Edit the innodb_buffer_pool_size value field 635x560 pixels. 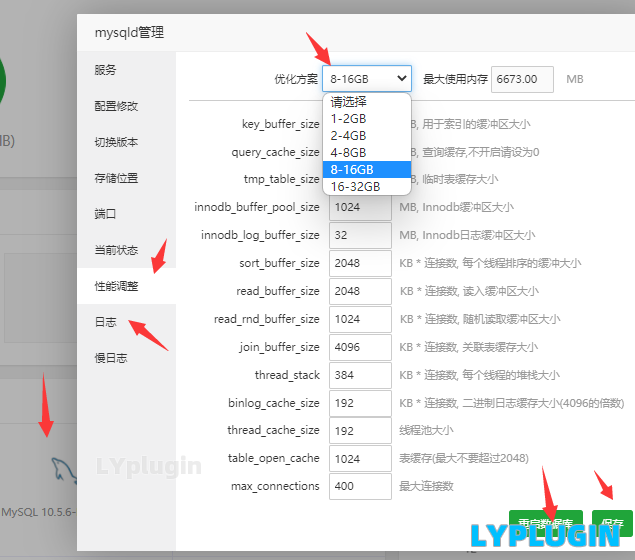click(x=360, y=207)
